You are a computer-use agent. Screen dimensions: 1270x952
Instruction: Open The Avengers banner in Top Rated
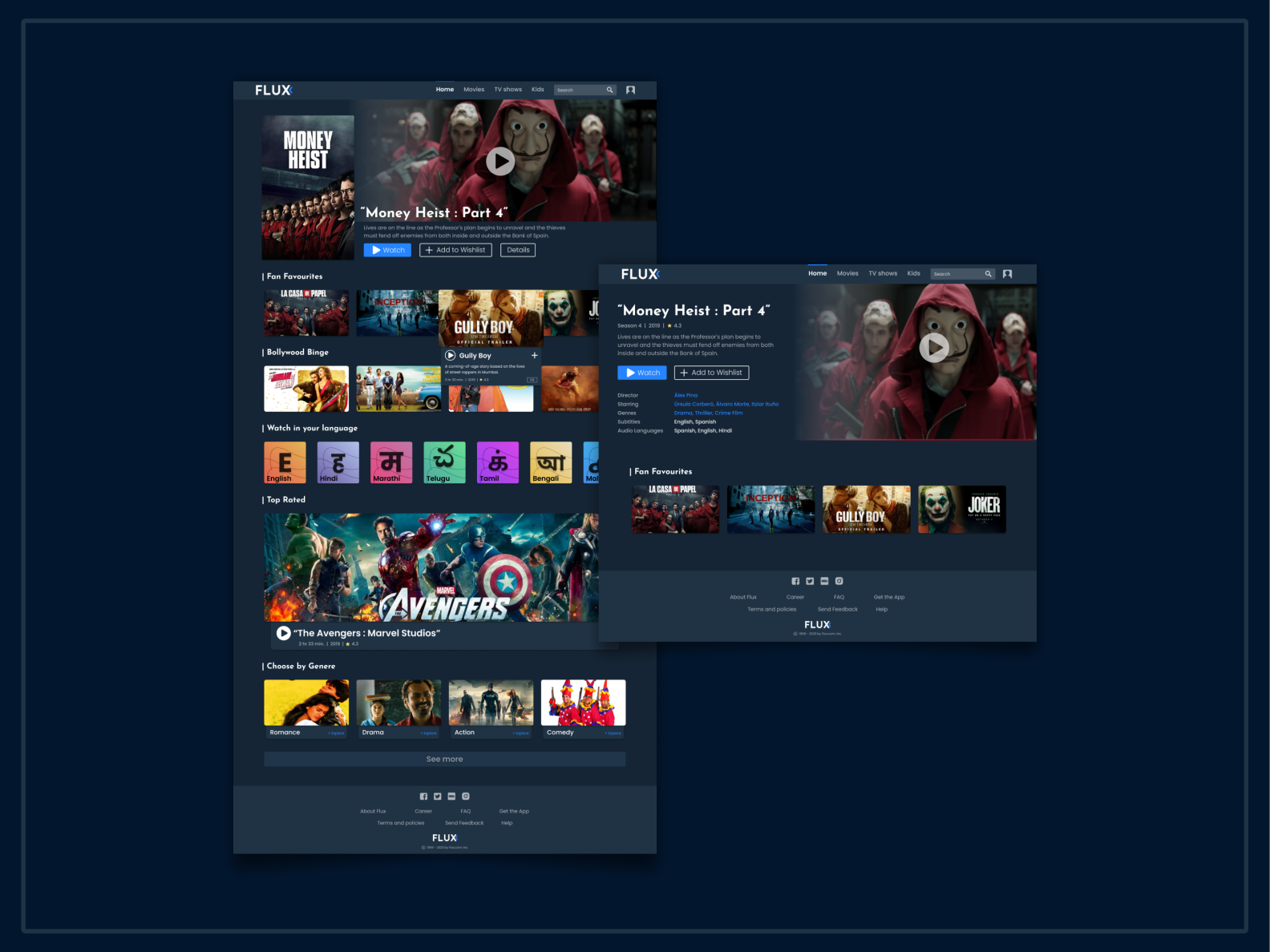pyautogui.click(x=431, y=567)
